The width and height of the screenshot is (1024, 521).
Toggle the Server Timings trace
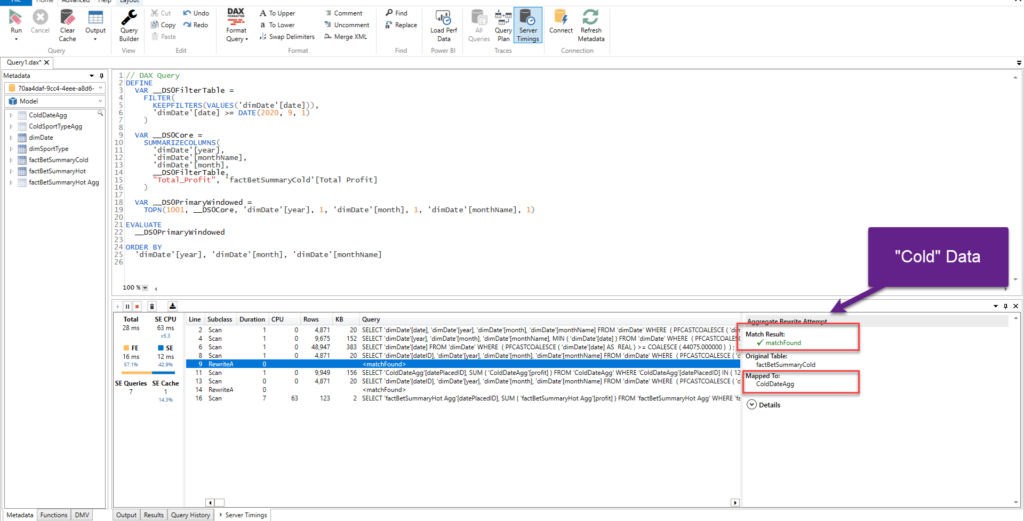coord(527,25)
